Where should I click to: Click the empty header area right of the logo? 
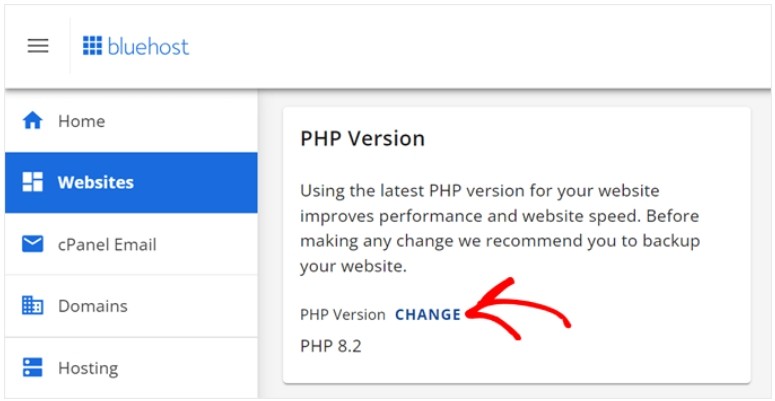480,46
